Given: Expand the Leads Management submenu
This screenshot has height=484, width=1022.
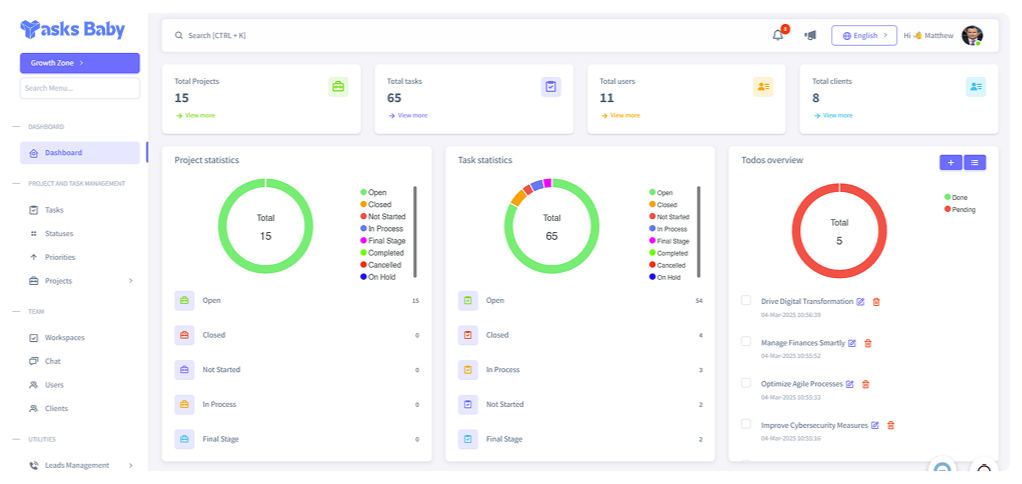Looking at the screenshot, I should (x=130, y=465).
